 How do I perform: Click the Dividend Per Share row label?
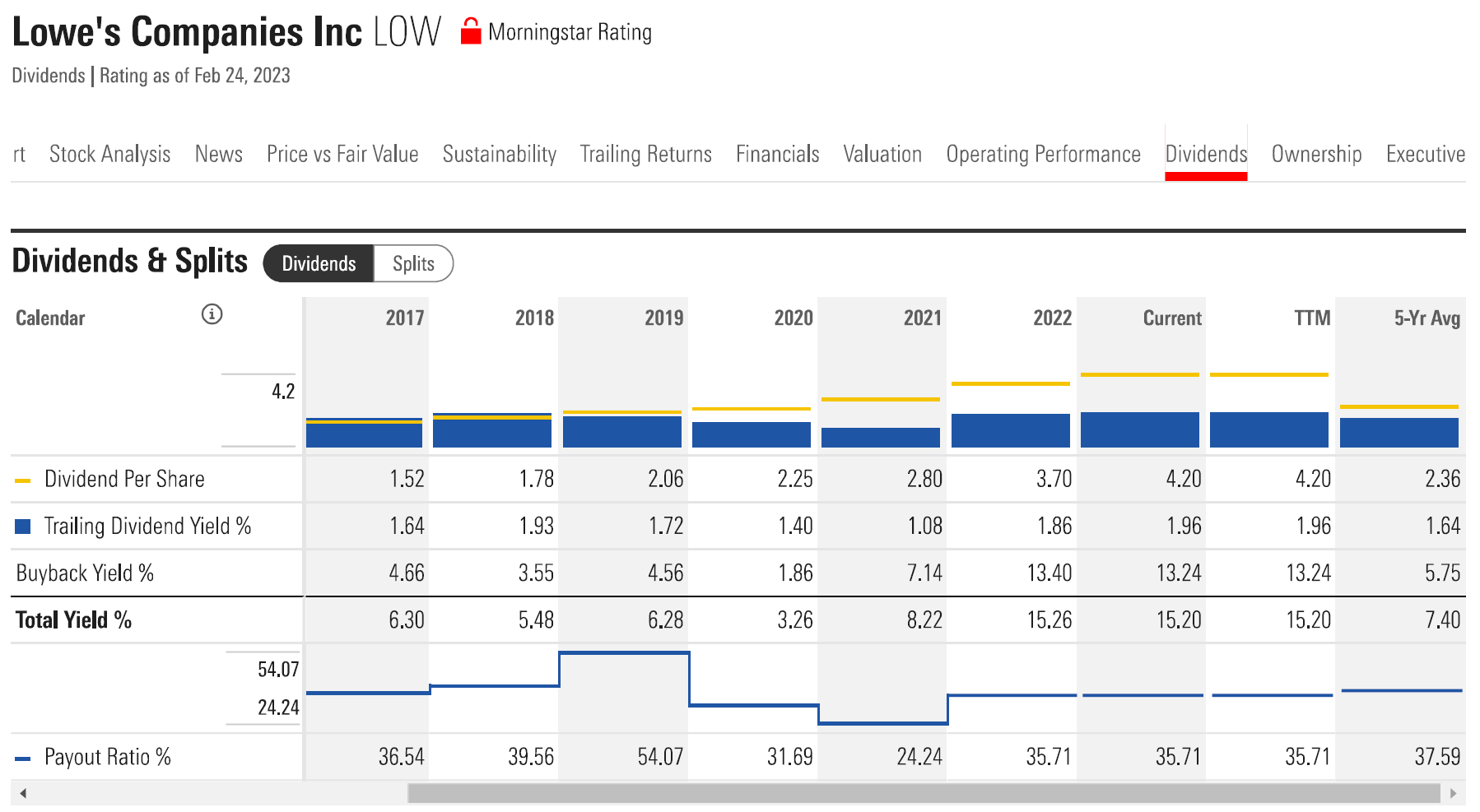(124, 479)
